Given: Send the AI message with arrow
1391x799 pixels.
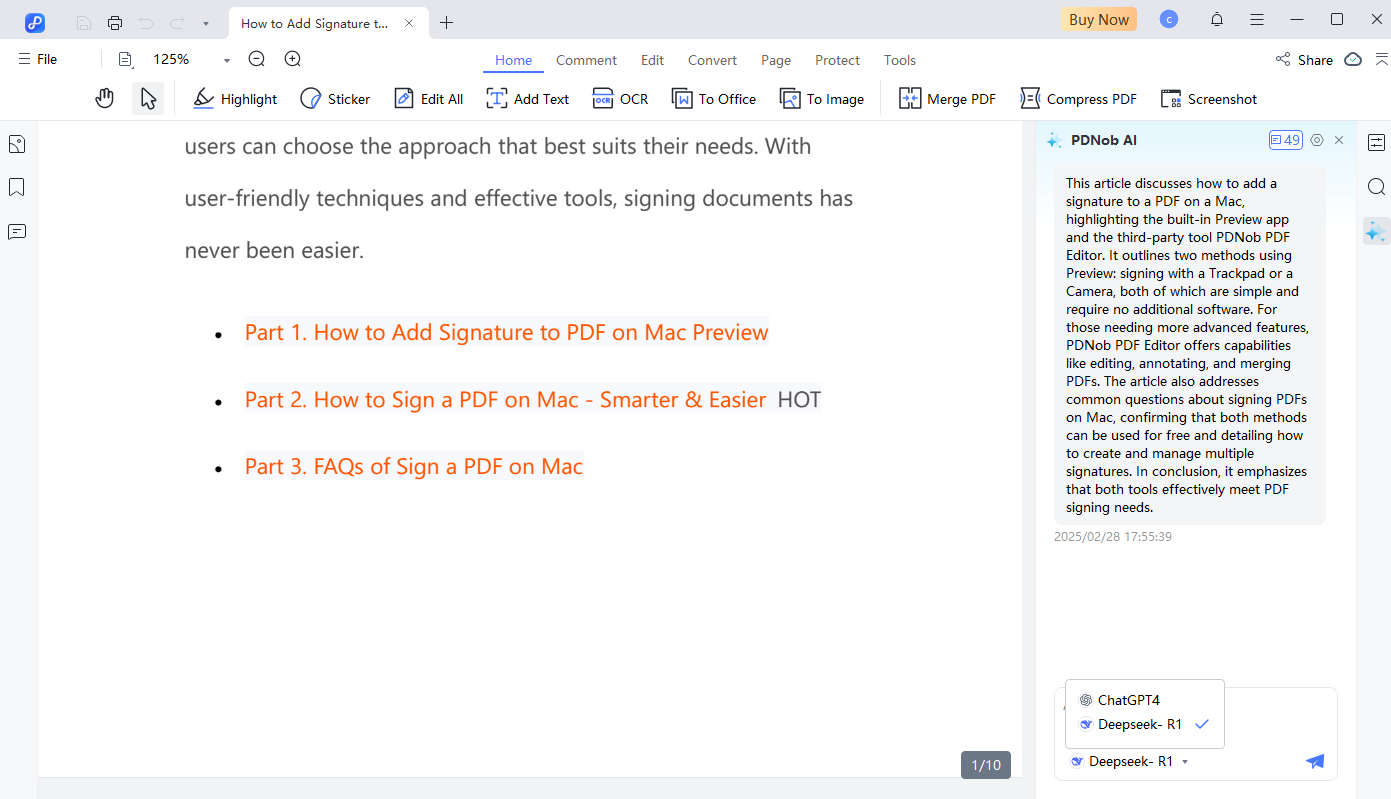Looking at the screenshot, I should pyautogui.click(x=1315, y=761).
